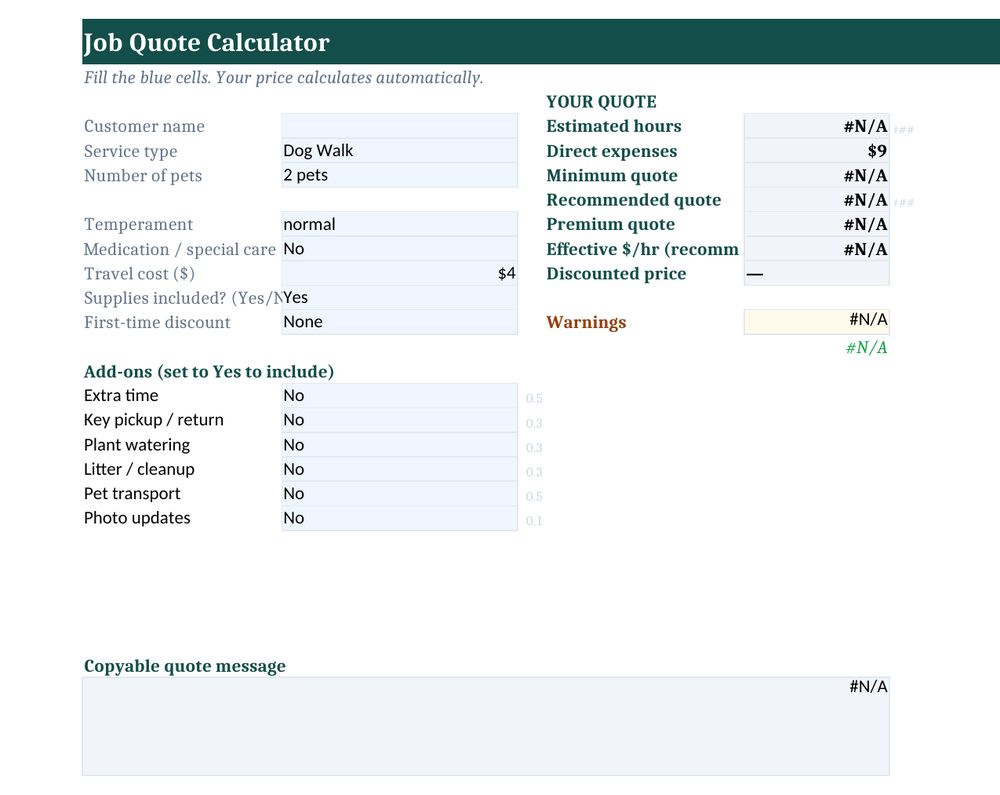
Task: Select the Pet transport label
Action: point(131,493)
